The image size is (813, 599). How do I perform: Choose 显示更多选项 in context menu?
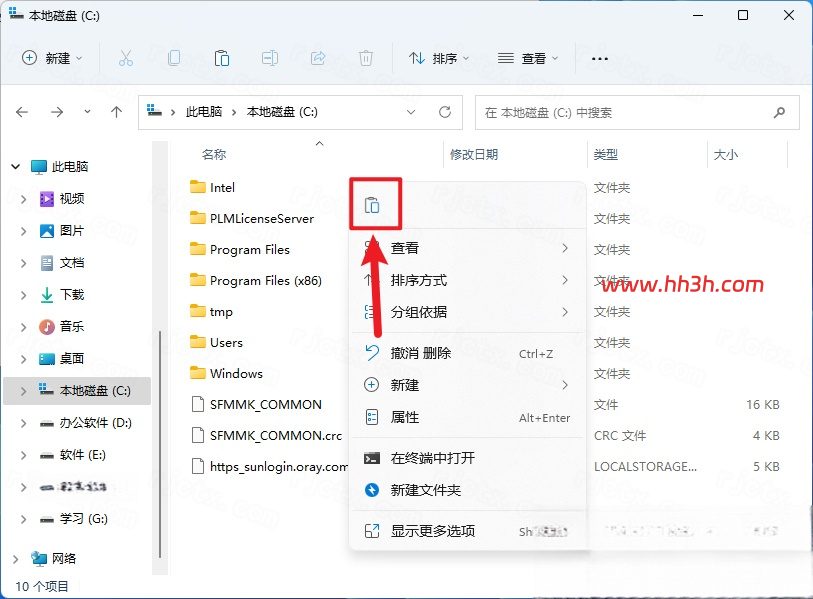point(468,531)
